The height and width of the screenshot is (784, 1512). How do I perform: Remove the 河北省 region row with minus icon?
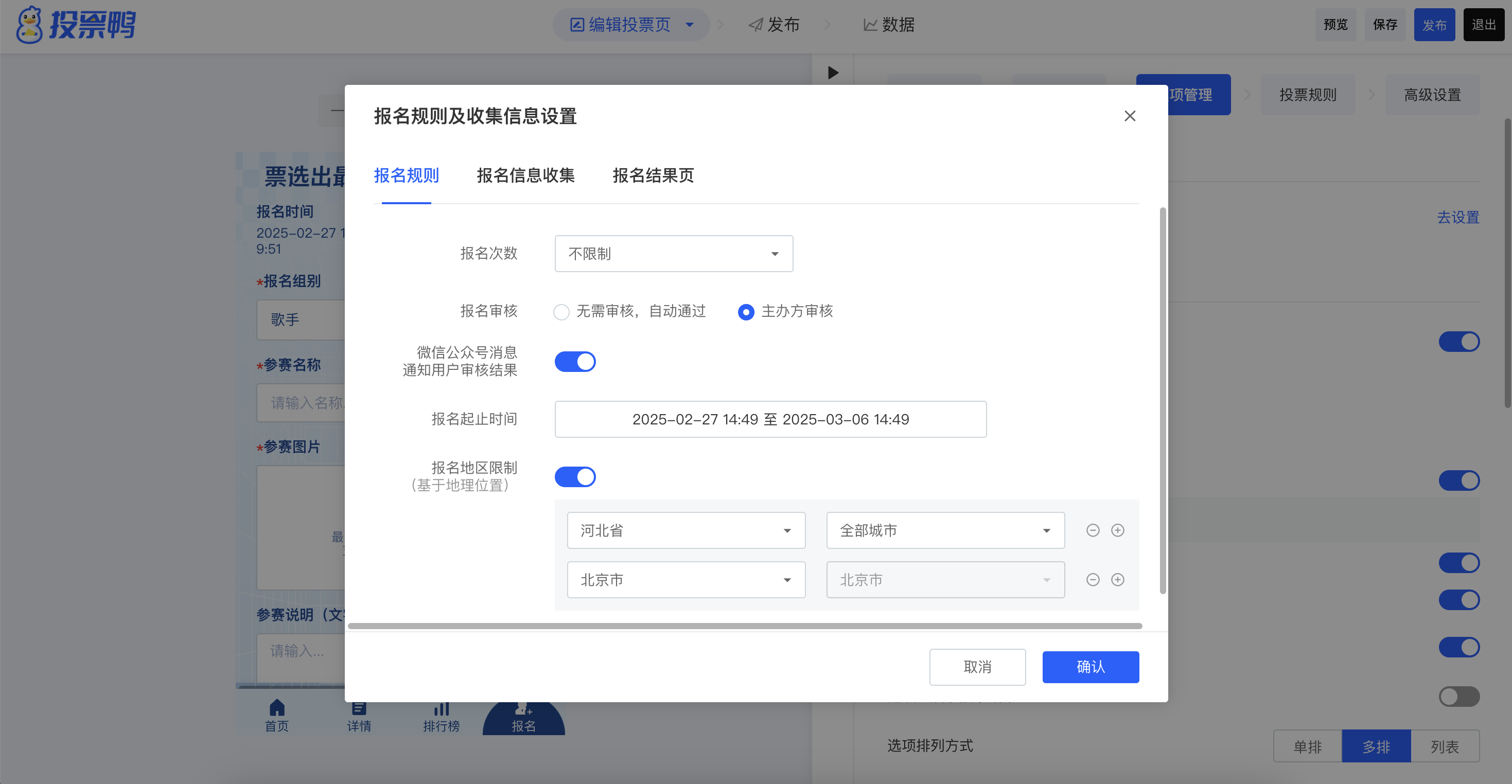pyautogui.click(x=1093, y=530)
